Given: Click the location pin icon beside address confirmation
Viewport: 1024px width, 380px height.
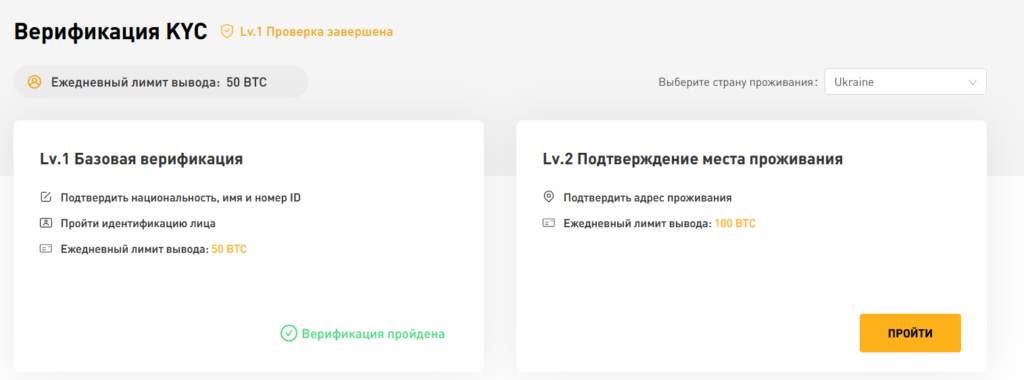Looking at the screenshot, I should pos(549,197).
